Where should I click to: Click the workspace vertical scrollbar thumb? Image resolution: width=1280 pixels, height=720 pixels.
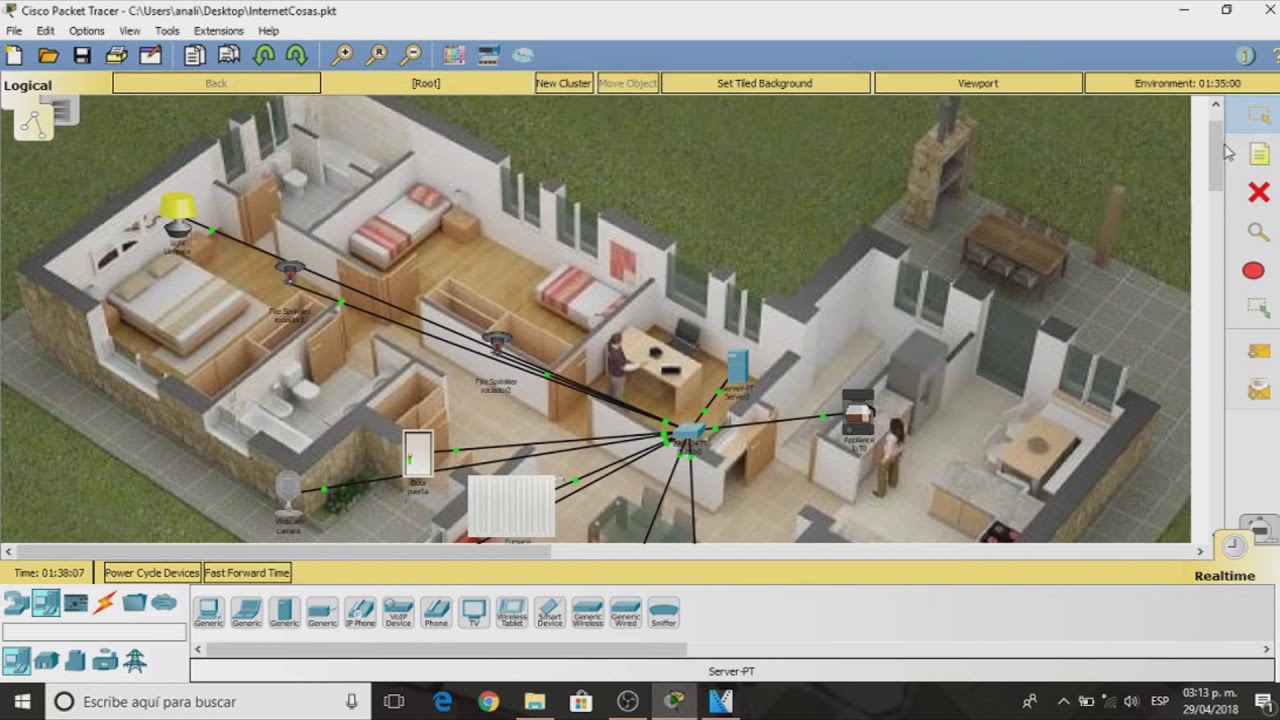click(x=1216, y=155)
